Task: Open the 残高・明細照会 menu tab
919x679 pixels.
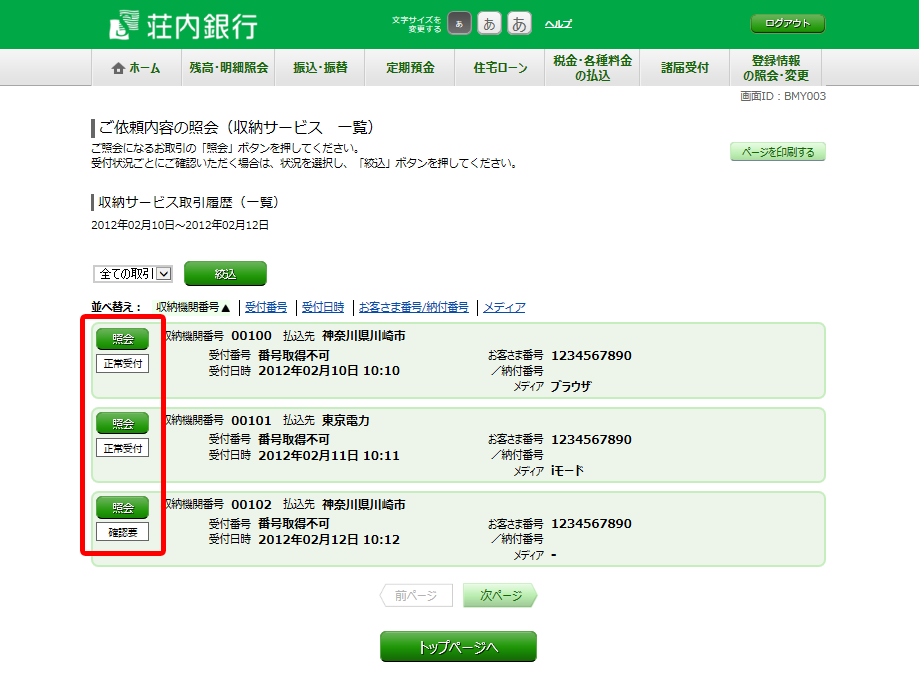Action: click(x=229, y=68)
